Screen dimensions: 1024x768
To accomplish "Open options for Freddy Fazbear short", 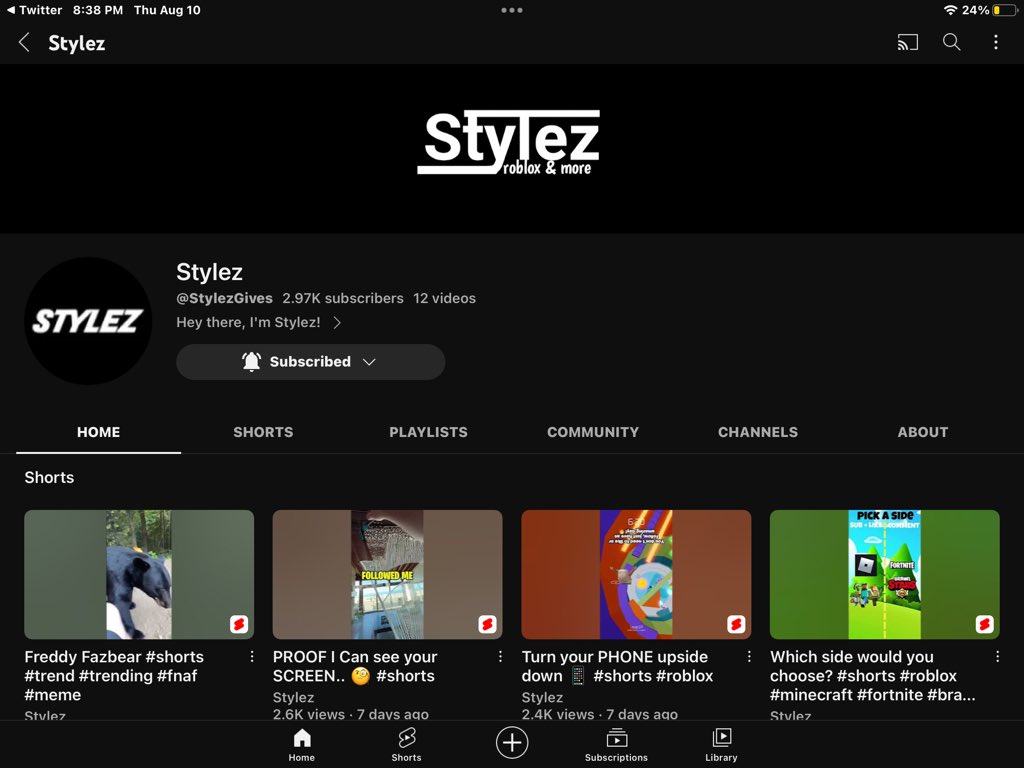I will coord(252,657).
